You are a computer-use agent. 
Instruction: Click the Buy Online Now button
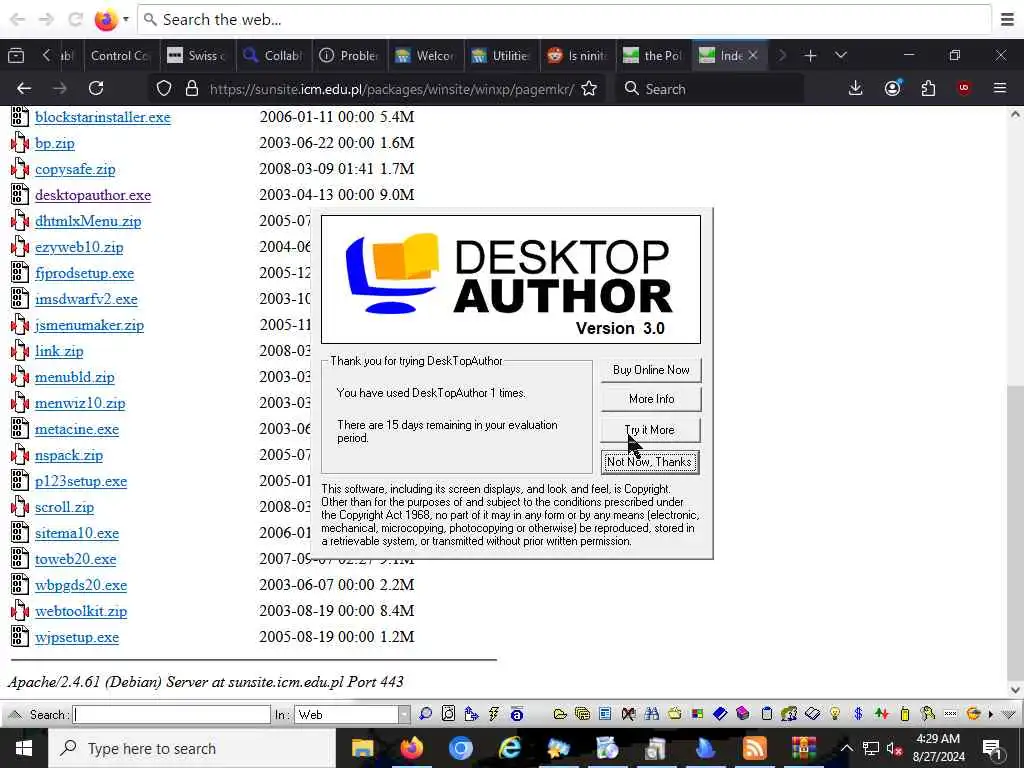(650, 370)
